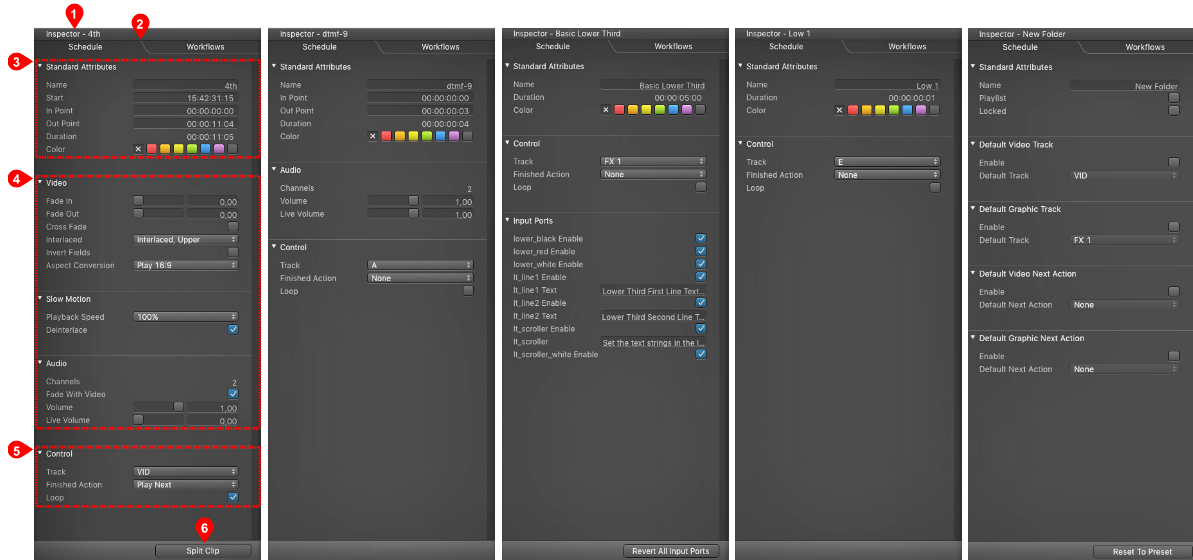Toggle Locked checkbox in New Folder inspector
This screenshot has width=1193, height=560.
1173,111
